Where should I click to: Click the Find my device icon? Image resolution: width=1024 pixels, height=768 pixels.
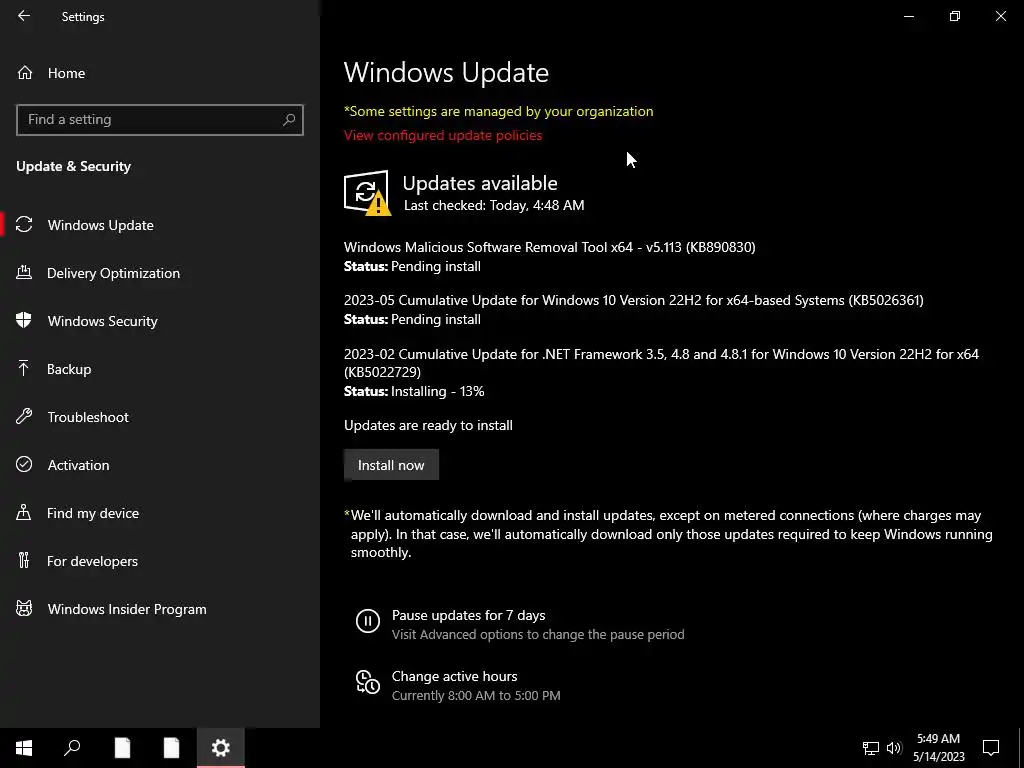[24, 512]
